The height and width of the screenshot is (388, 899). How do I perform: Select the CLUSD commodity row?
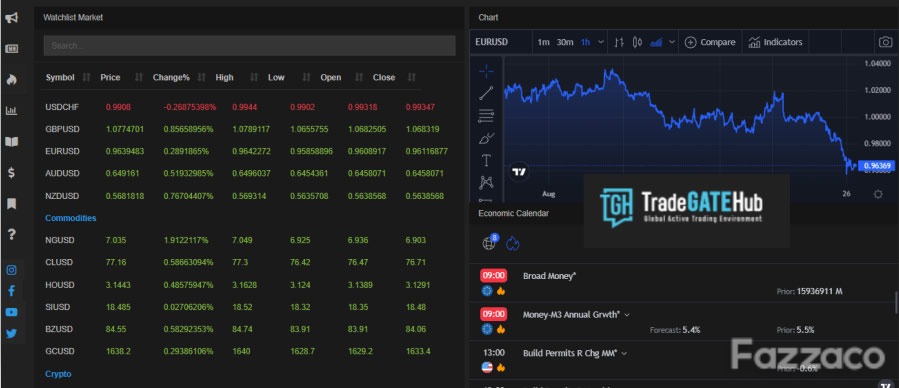[x=247, y=262]
